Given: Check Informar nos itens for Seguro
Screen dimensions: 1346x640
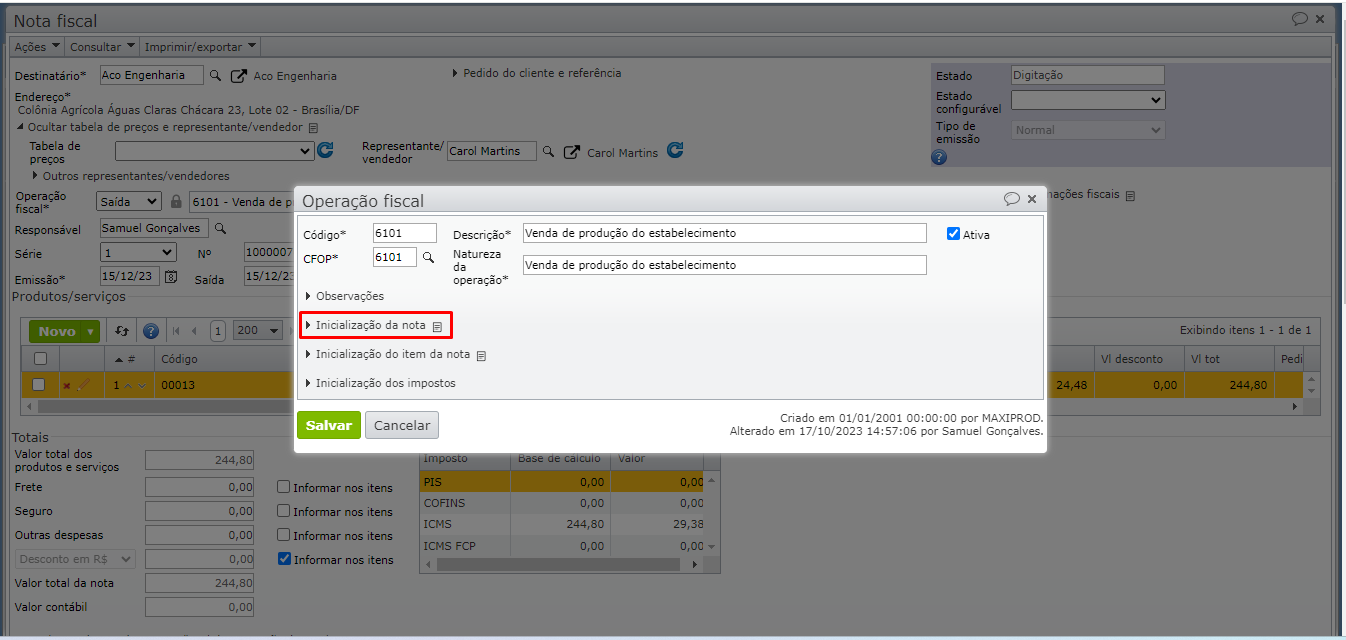Looking at the screenshot, I should pos(284,511).
